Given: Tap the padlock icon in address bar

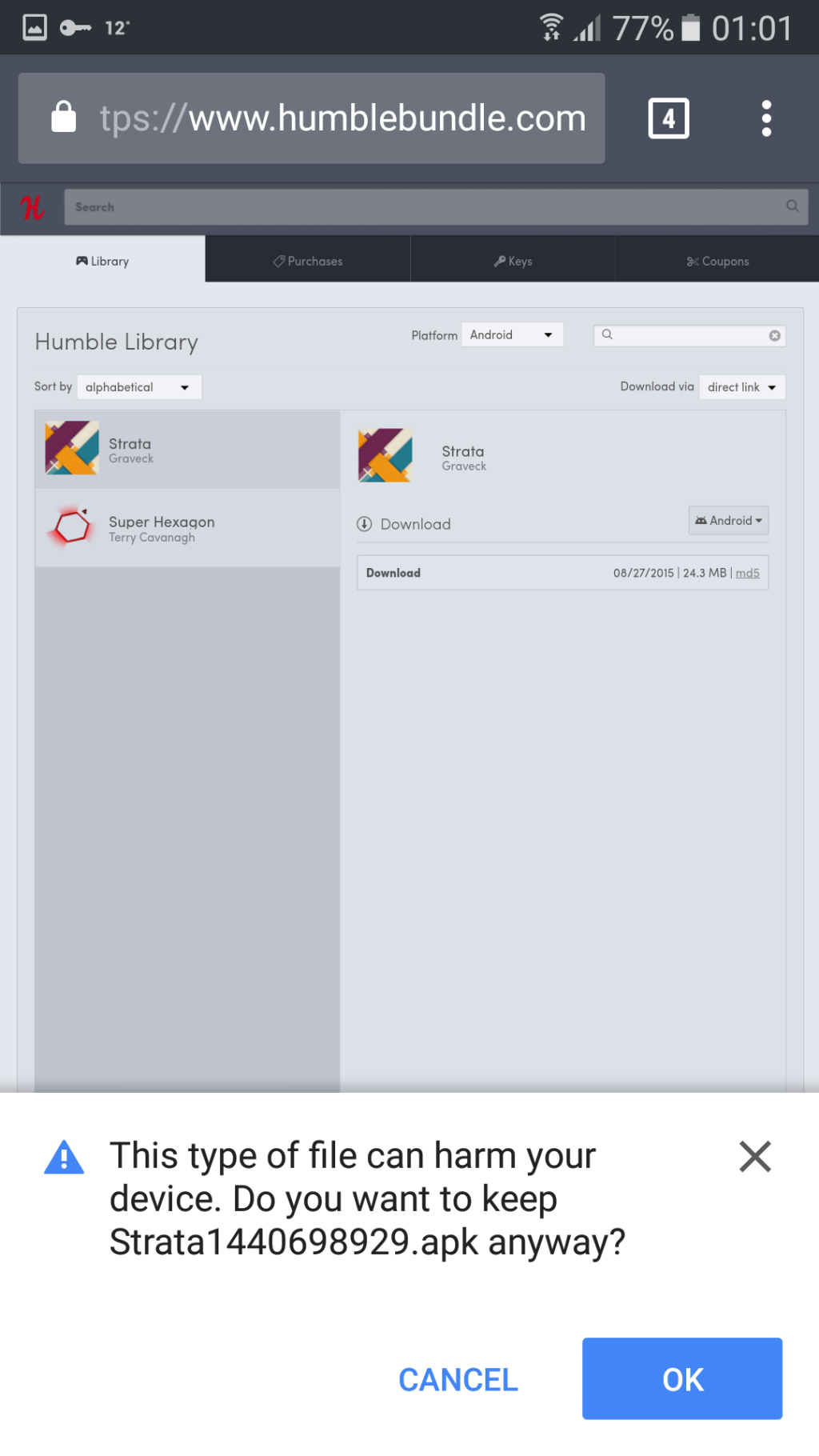Looking at the screenshot, I should pyautogui.click(x=64, y=118).
